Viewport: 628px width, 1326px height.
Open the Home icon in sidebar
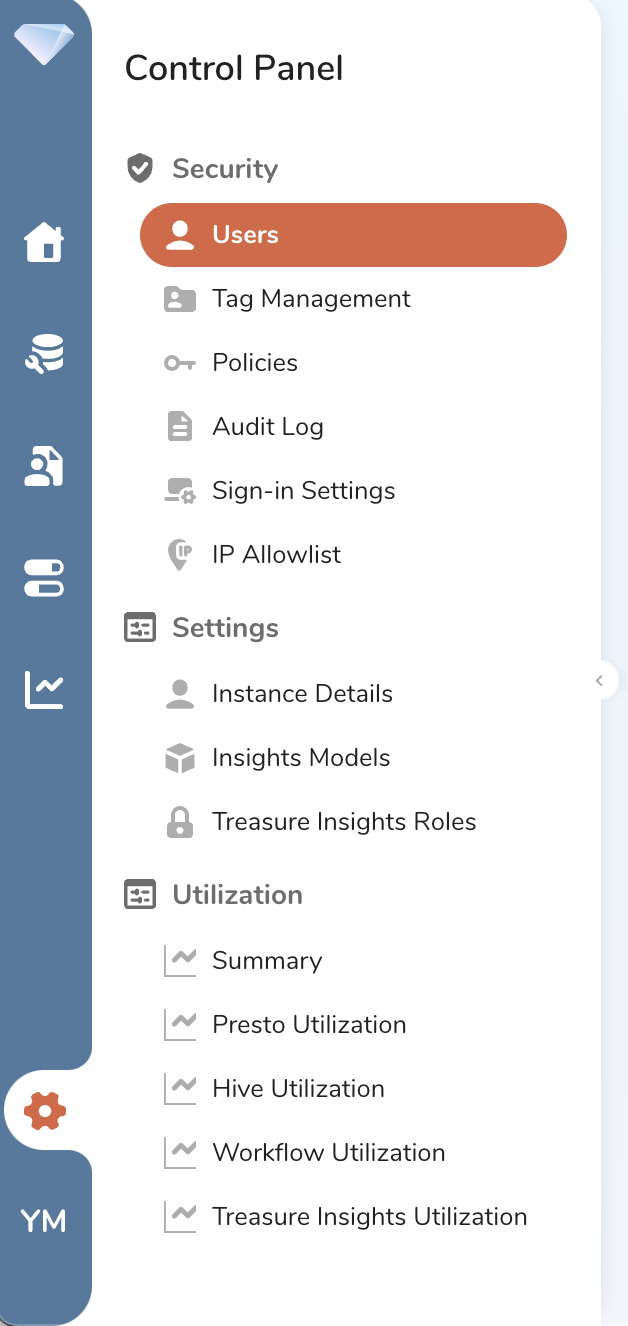[x=44, y=242]
